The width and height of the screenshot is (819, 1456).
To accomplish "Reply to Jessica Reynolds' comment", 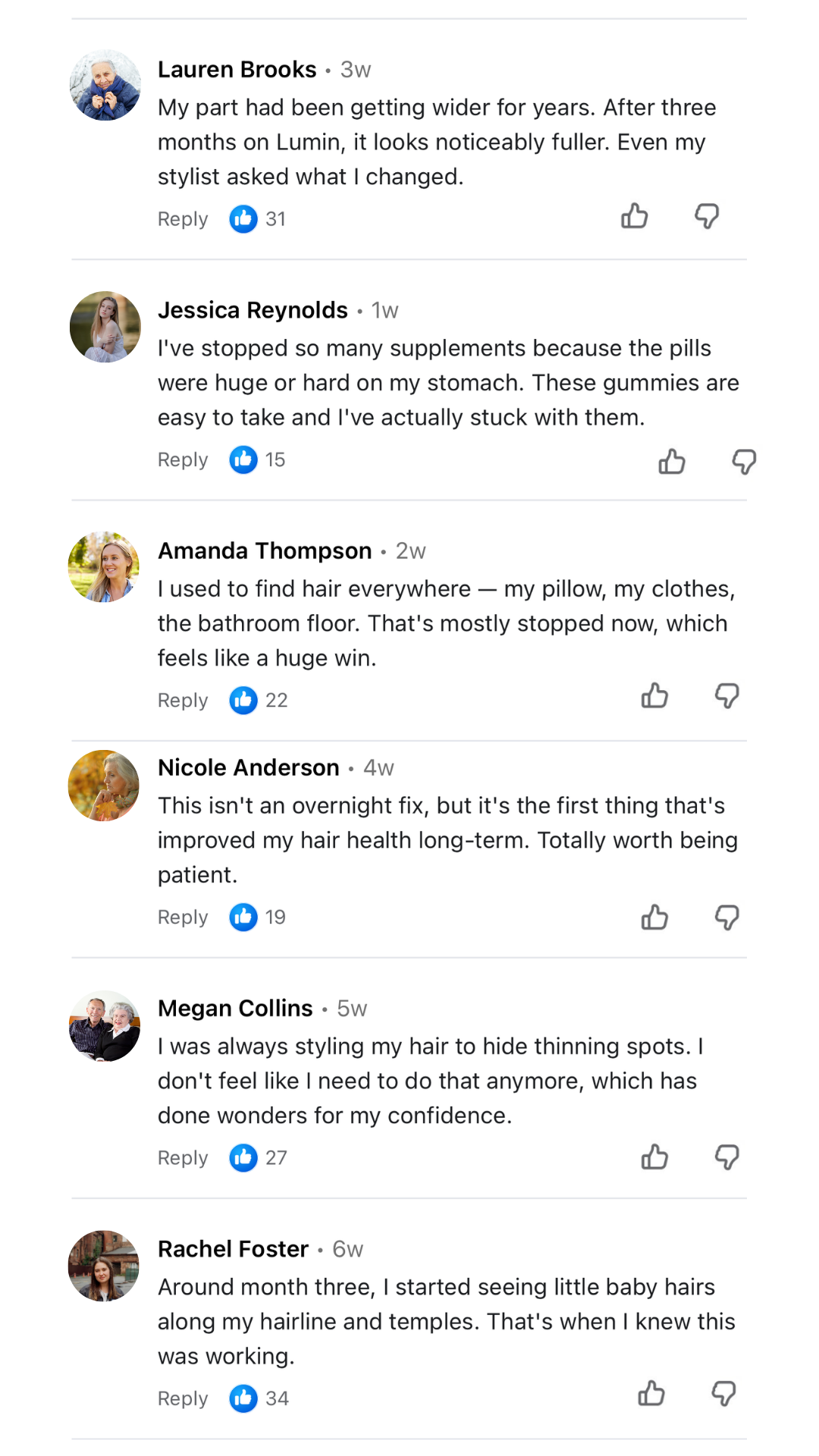I will [183, 460].
